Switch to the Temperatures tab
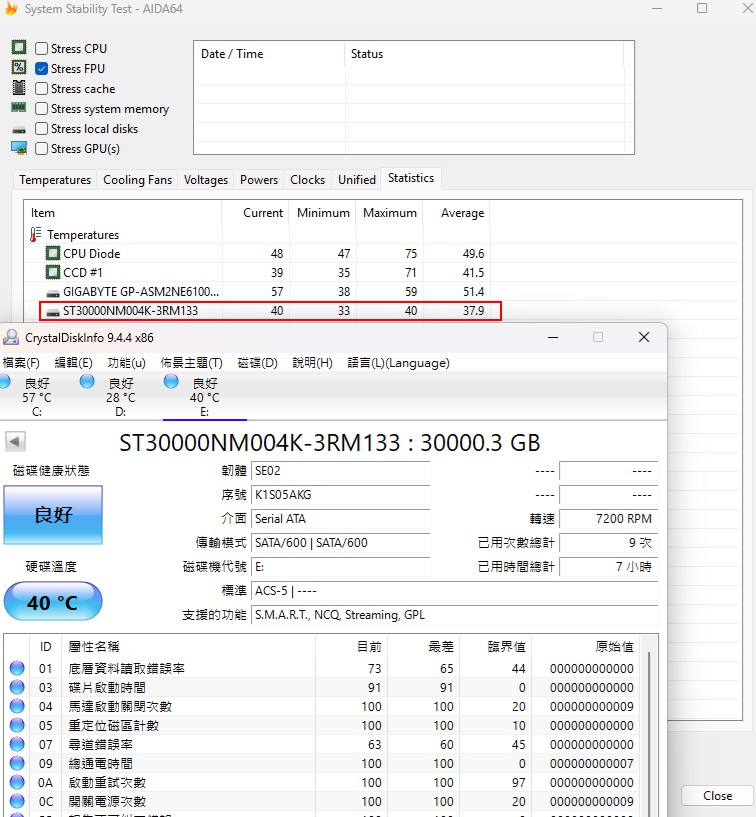Viewport: 756px width, 817px height. point(55,180)
